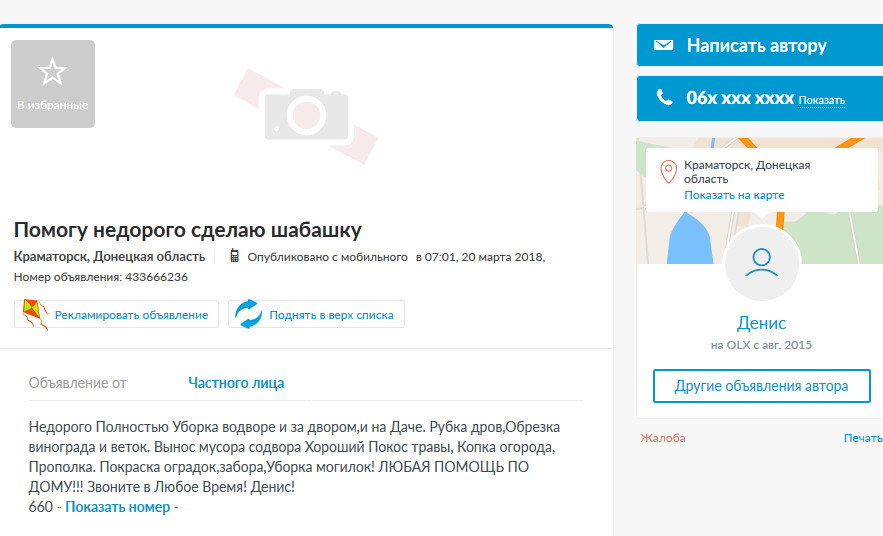The width and height of the screenshot is (883, 536).
Task: Click the camera placeholder photo
Action: (306, 115)
